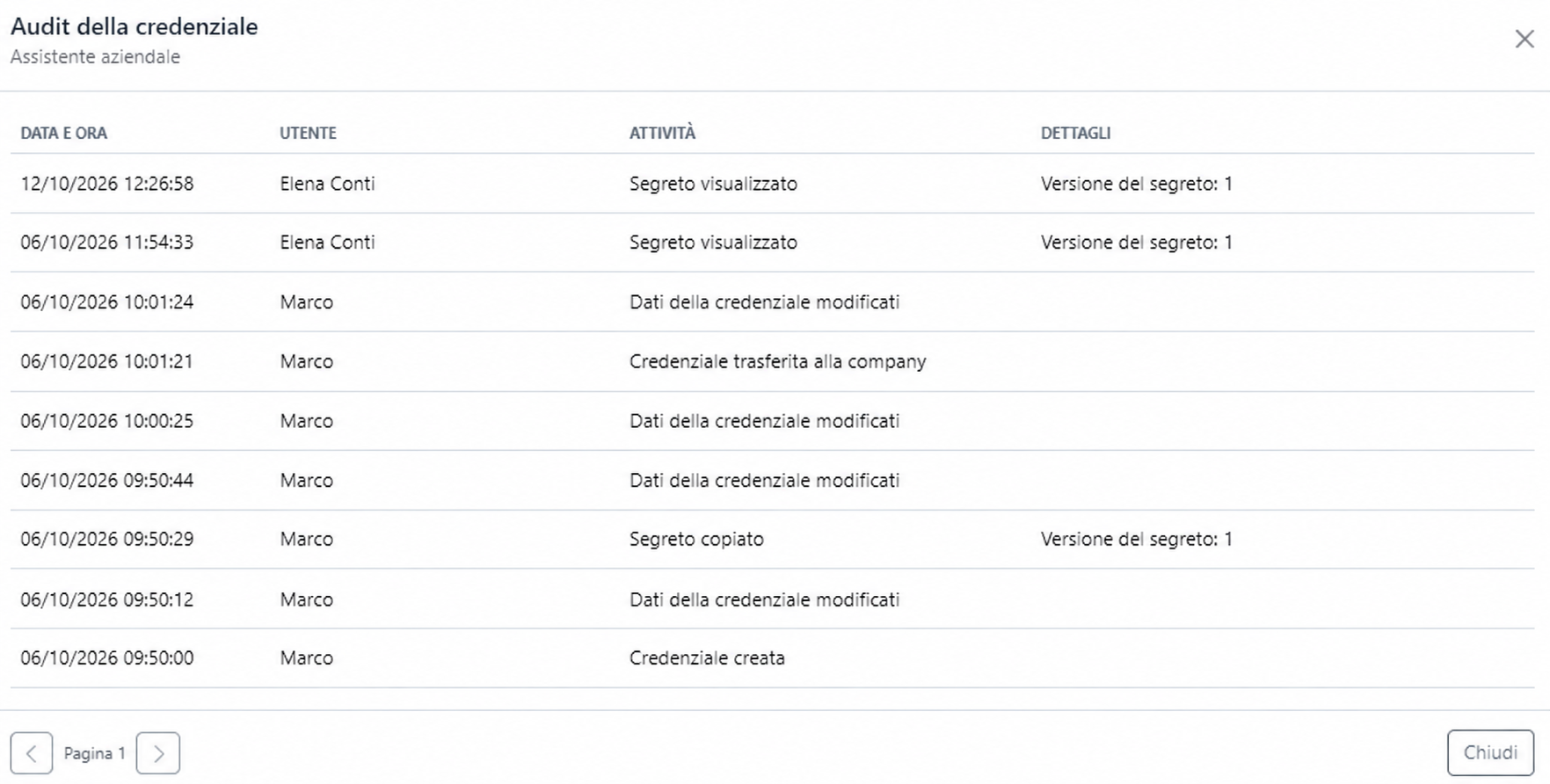Click Elena Conti in the 12:26:58 row
This screenshot has height=784, width=1550.
tap(327, 184)
